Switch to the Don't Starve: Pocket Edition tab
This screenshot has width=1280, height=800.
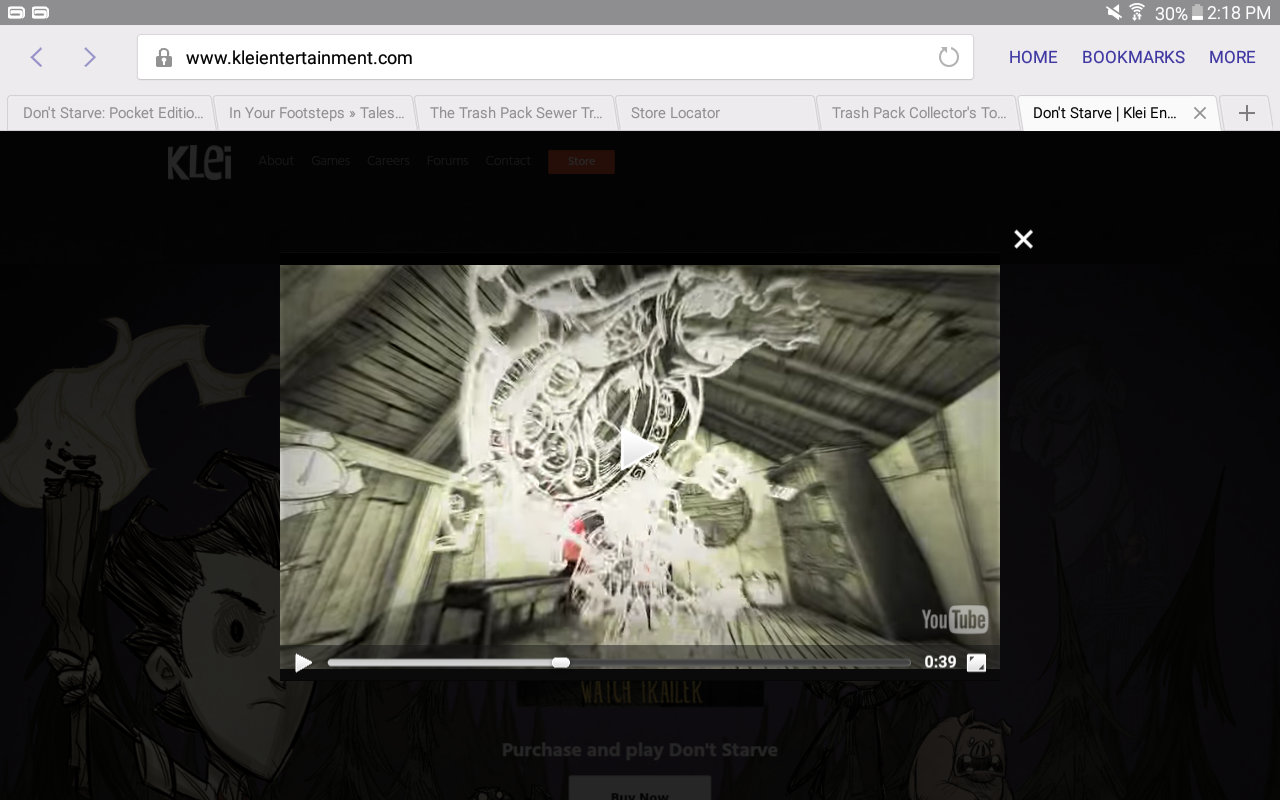pyautogui.click(x=110, y=113)
